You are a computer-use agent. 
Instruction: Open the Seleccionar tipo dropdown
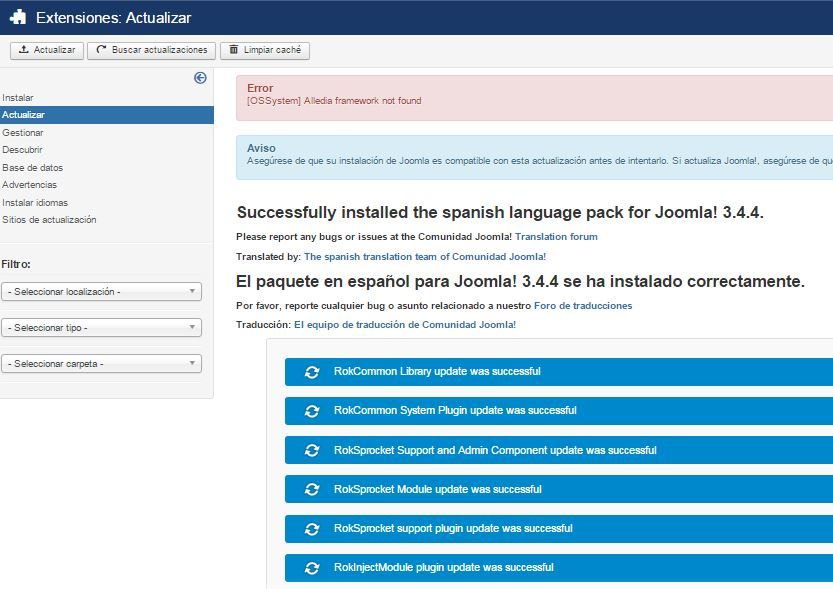(x=101, y=328)
